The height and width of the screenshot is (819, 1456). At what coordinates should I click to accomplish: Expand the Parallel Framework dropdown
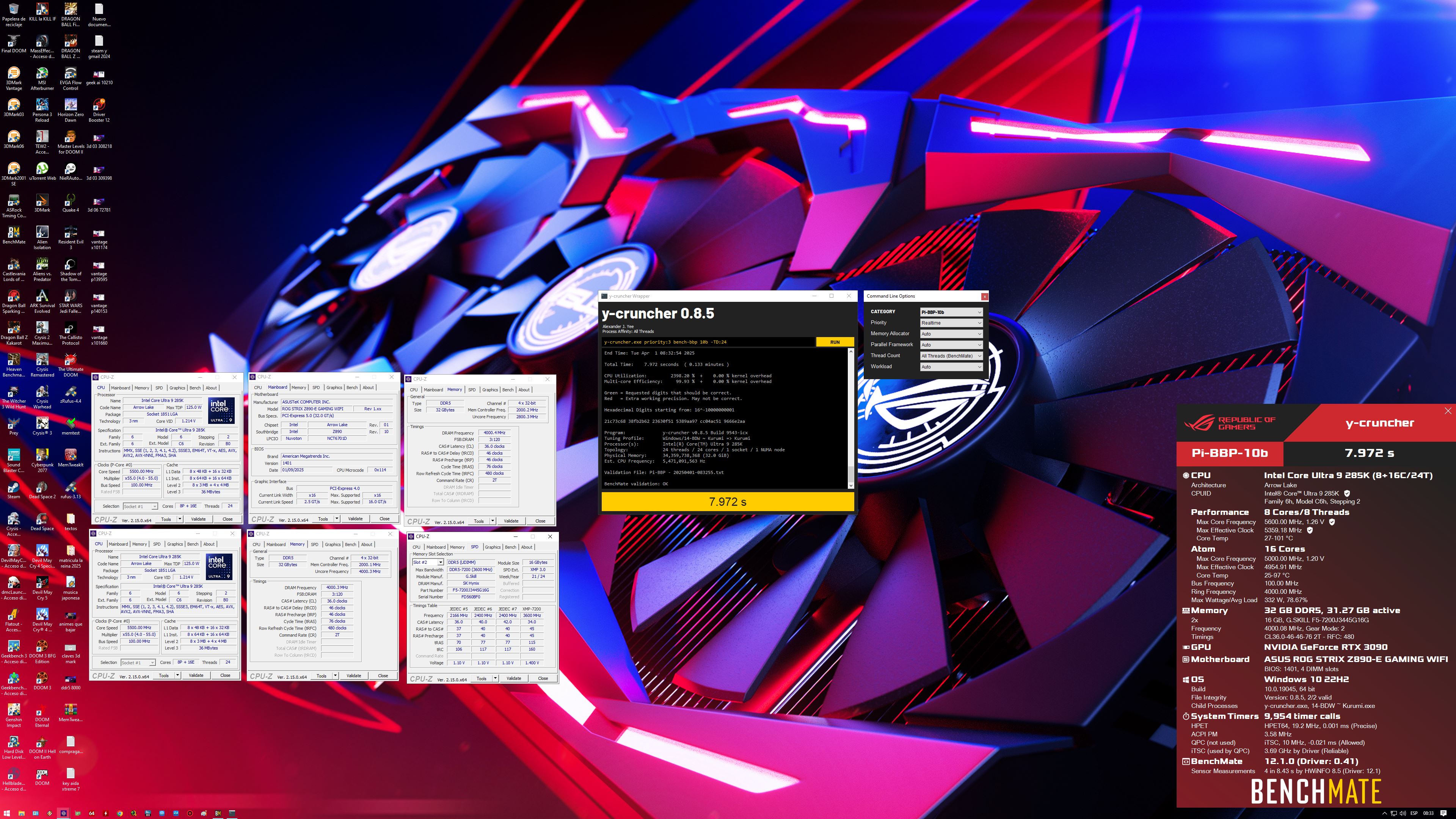point(951,345)
